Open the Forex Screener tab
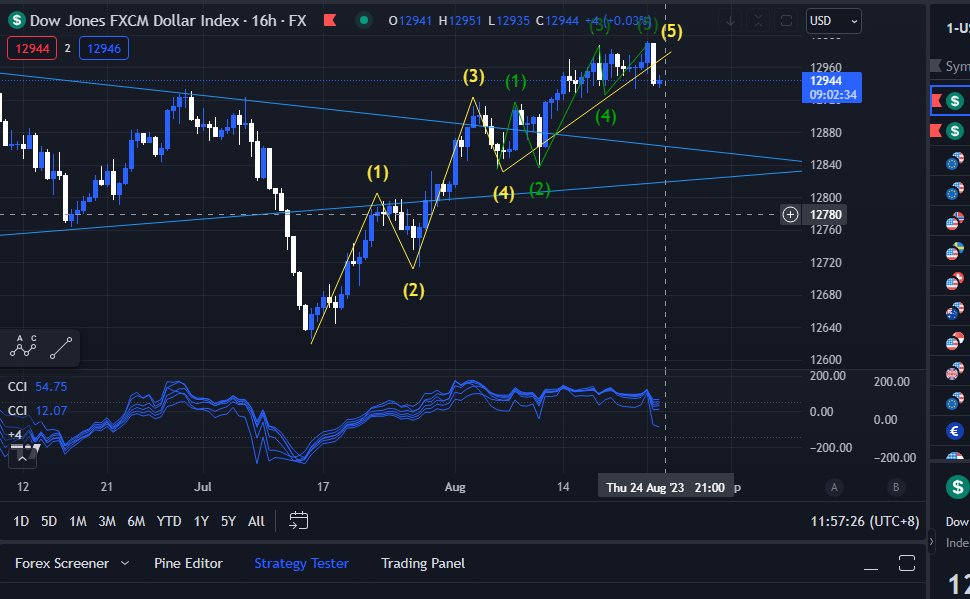This screenshot has height=599, width=970. point(62,563)
